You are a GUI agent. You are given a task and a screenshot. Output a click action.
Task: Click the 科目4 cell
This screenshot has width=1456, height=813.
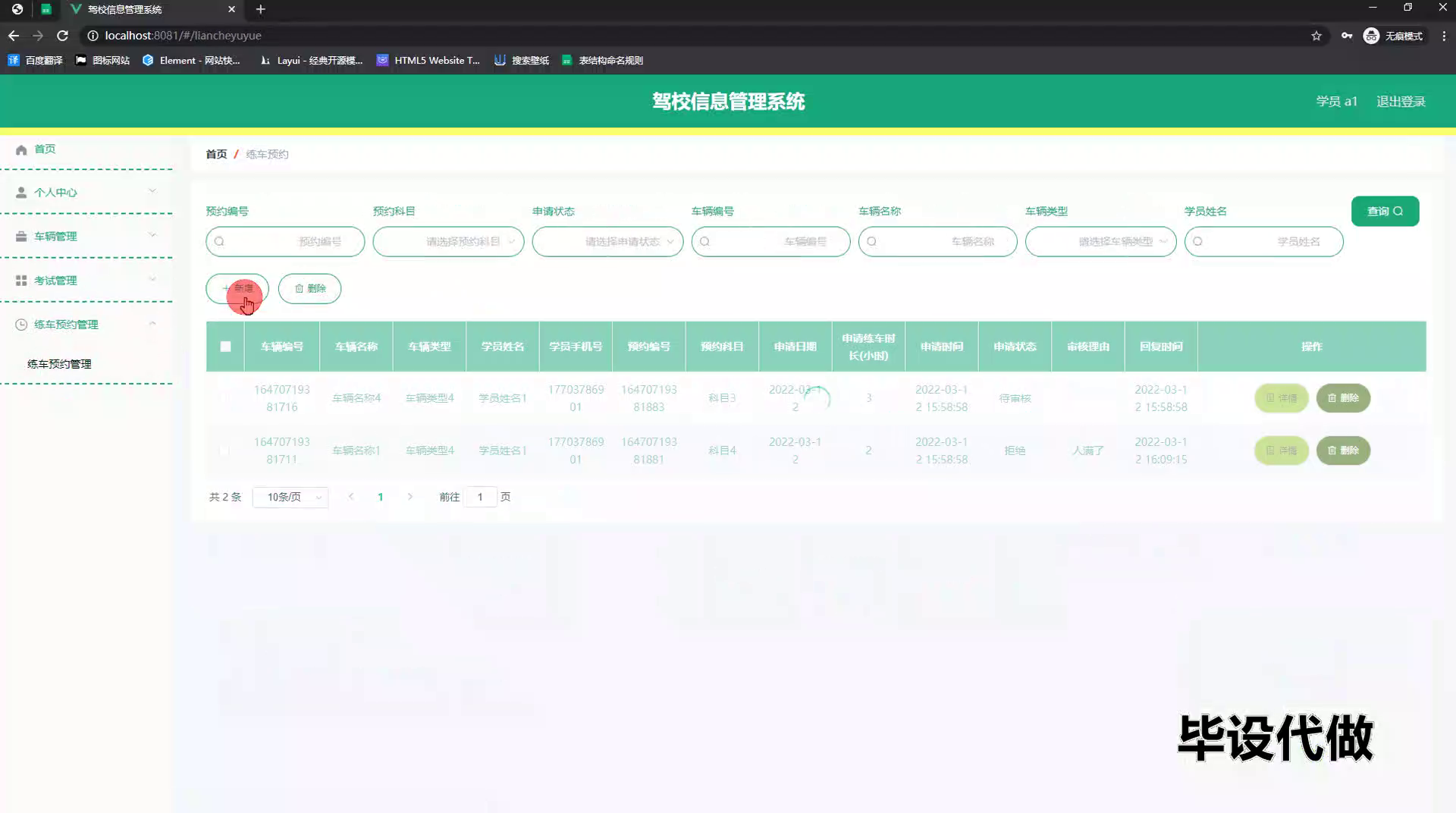pyautogui.click(x=722, y=450)
